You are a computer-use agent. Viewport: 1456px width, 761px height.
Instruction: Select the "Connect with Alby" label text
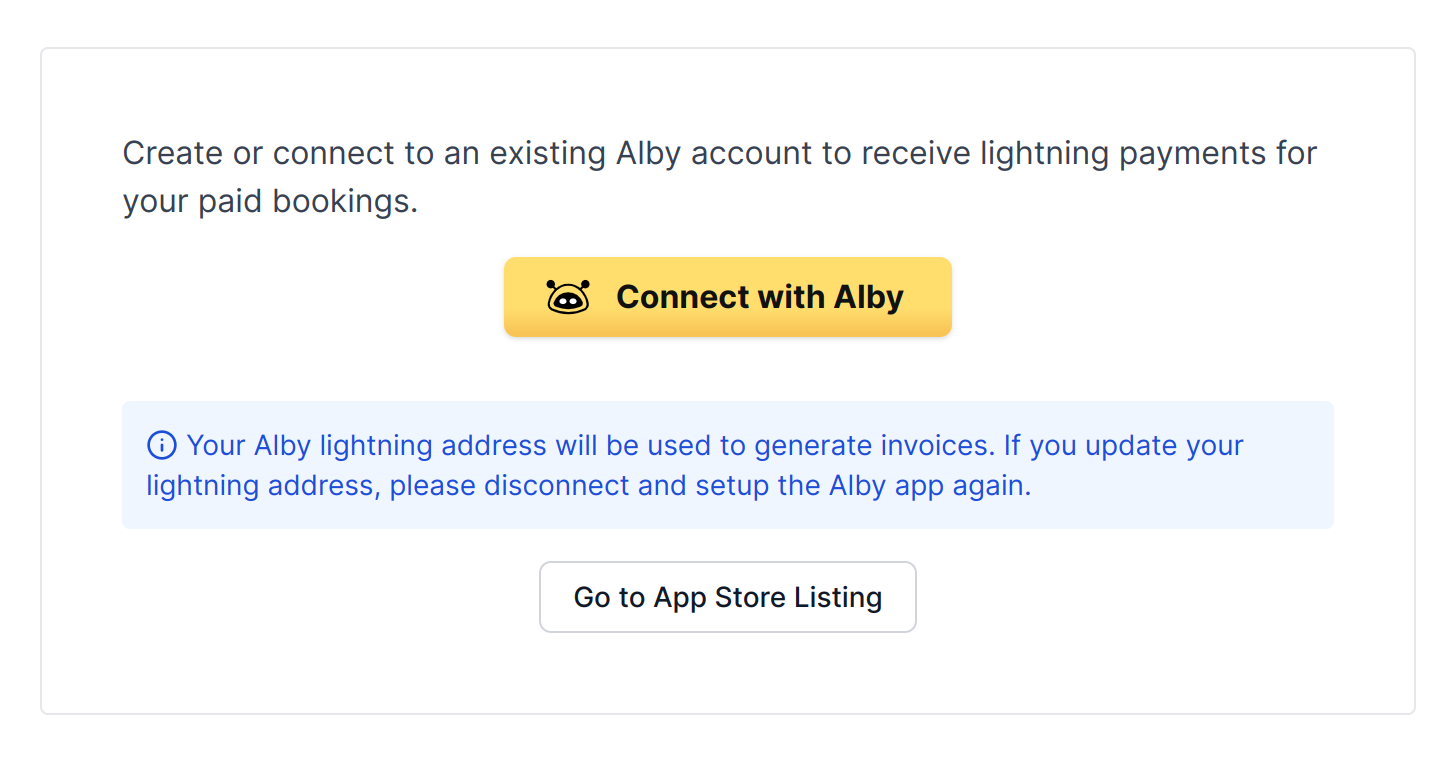click(x=759, y=297)
